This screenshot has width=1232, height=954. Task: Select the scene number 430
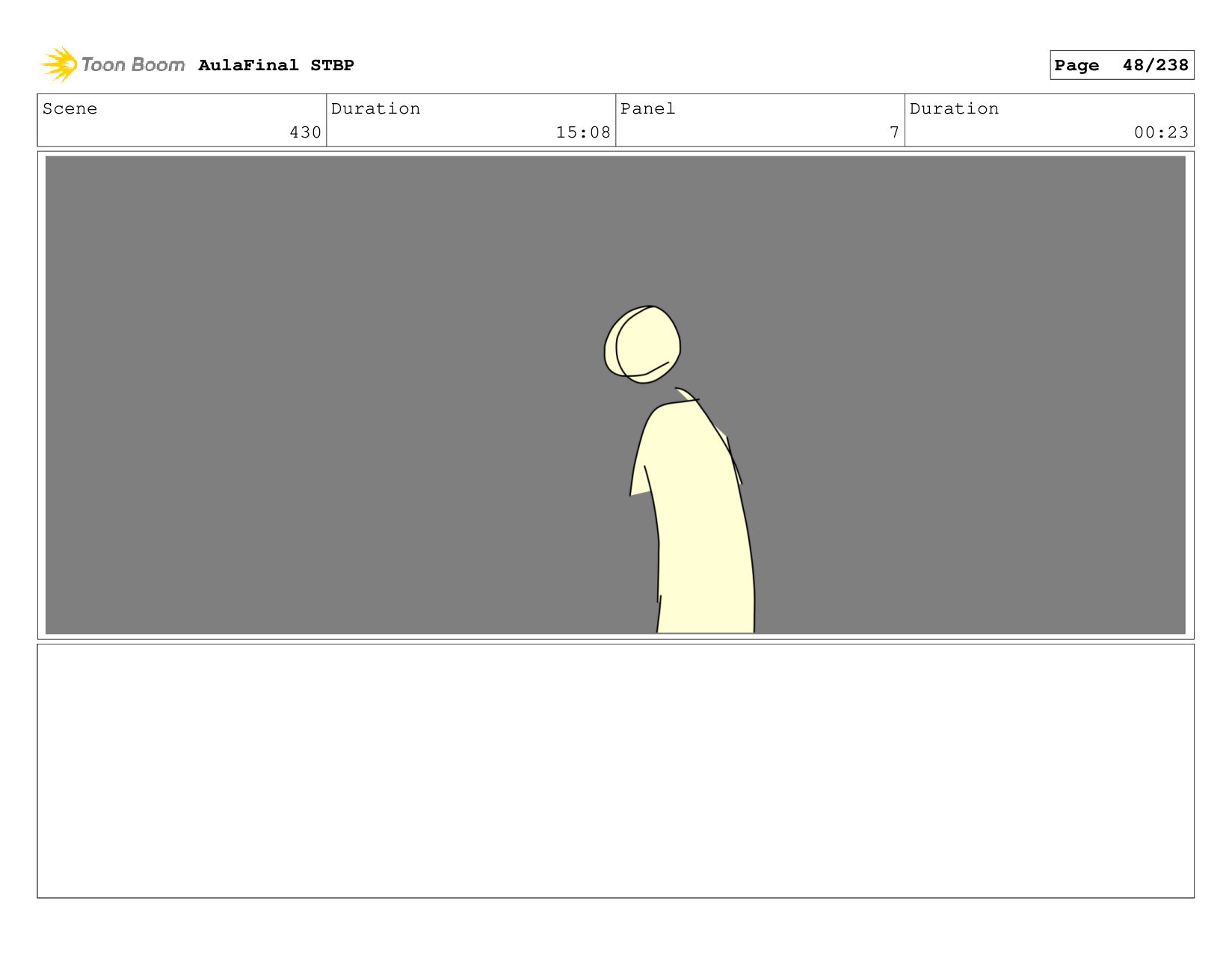[x=305, y=132]
